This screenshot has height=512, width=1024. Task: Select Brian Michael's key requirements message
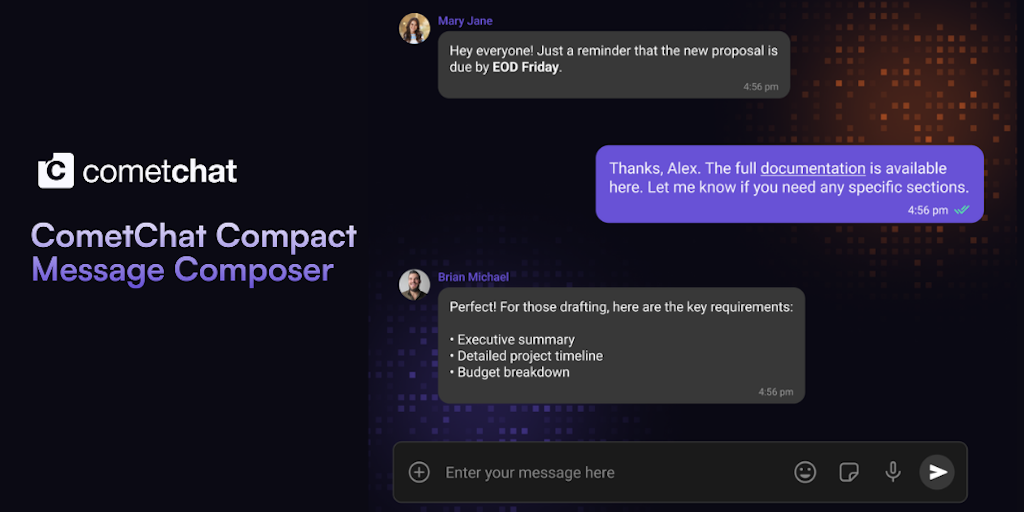tap(620, 346)
